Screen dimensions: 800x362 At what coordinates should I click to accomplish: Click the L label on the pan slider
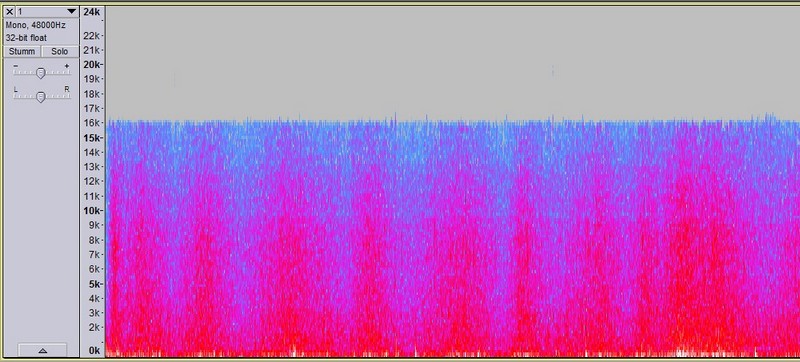(16, 89)
